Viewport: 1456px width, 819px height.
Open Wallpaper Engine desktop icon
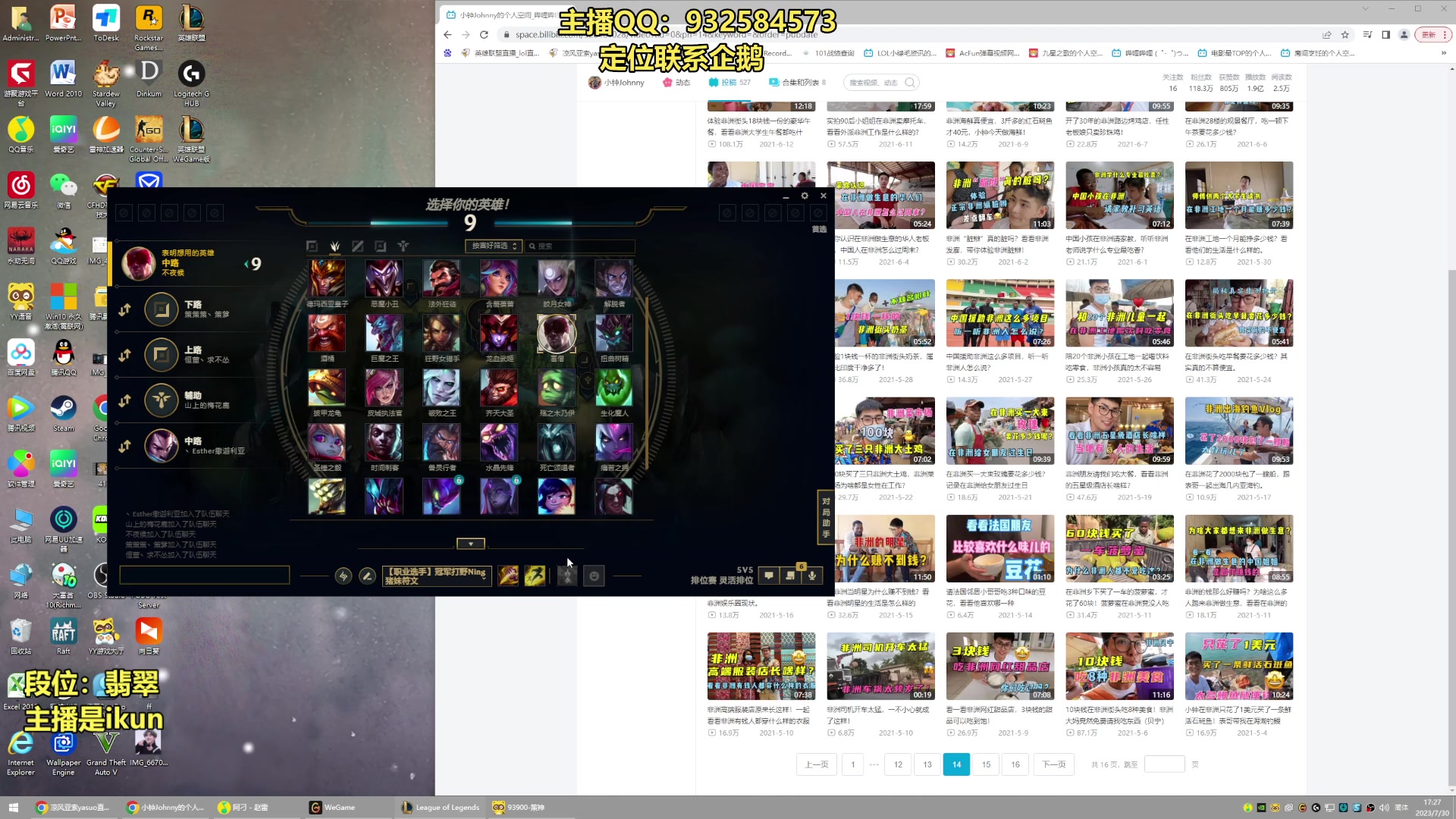63,752
